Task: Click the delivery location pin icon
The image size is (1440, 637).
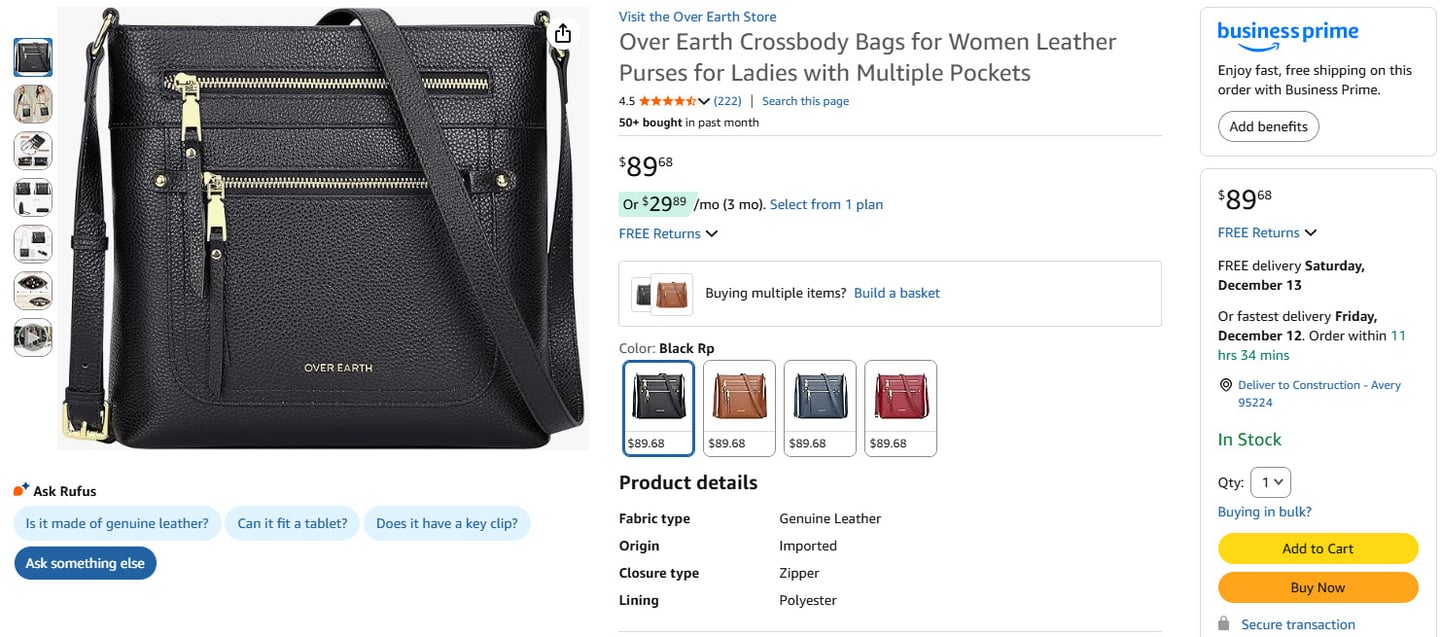Action: click(1226, 385)
